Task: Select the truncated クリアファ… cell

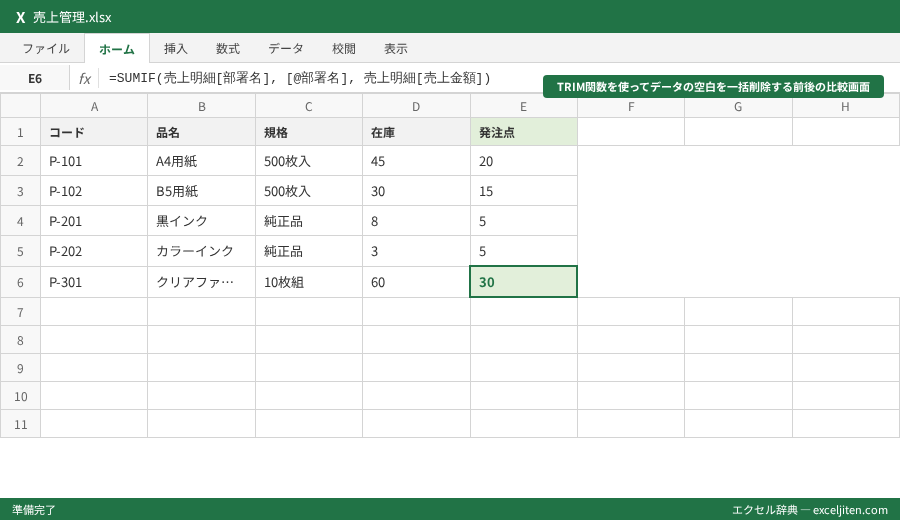Action: pos(201,282)
